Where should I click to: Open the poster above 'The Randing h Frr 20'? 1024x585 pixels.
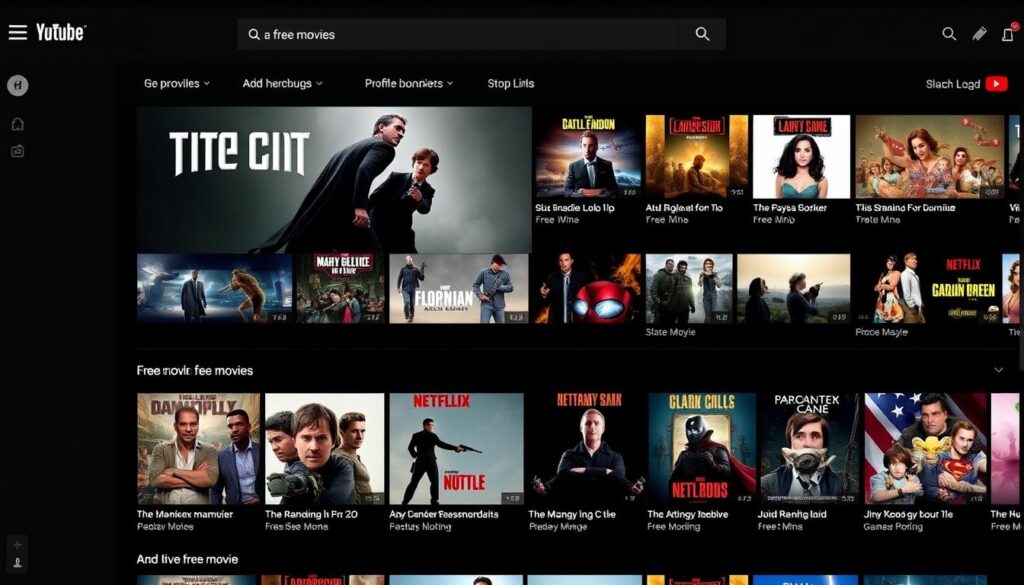(325, 449)
